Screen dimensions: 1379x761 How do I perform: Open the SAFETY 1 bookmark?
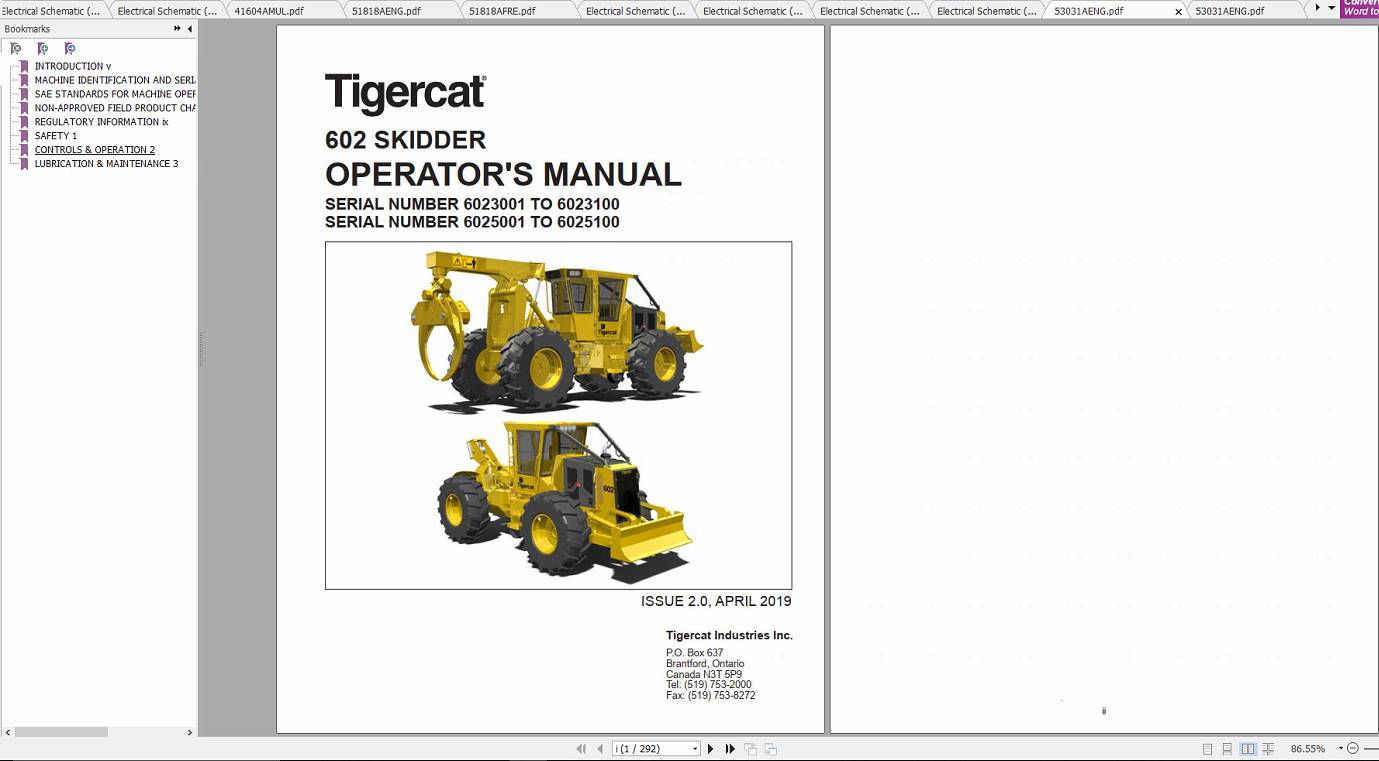(x=57, y=135)
